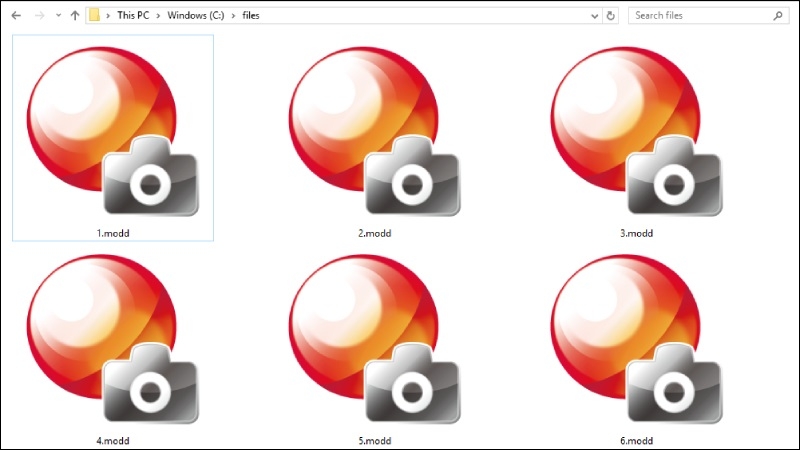
Task: Open the recent locations dropdown
Action: (x=58, y=15)
